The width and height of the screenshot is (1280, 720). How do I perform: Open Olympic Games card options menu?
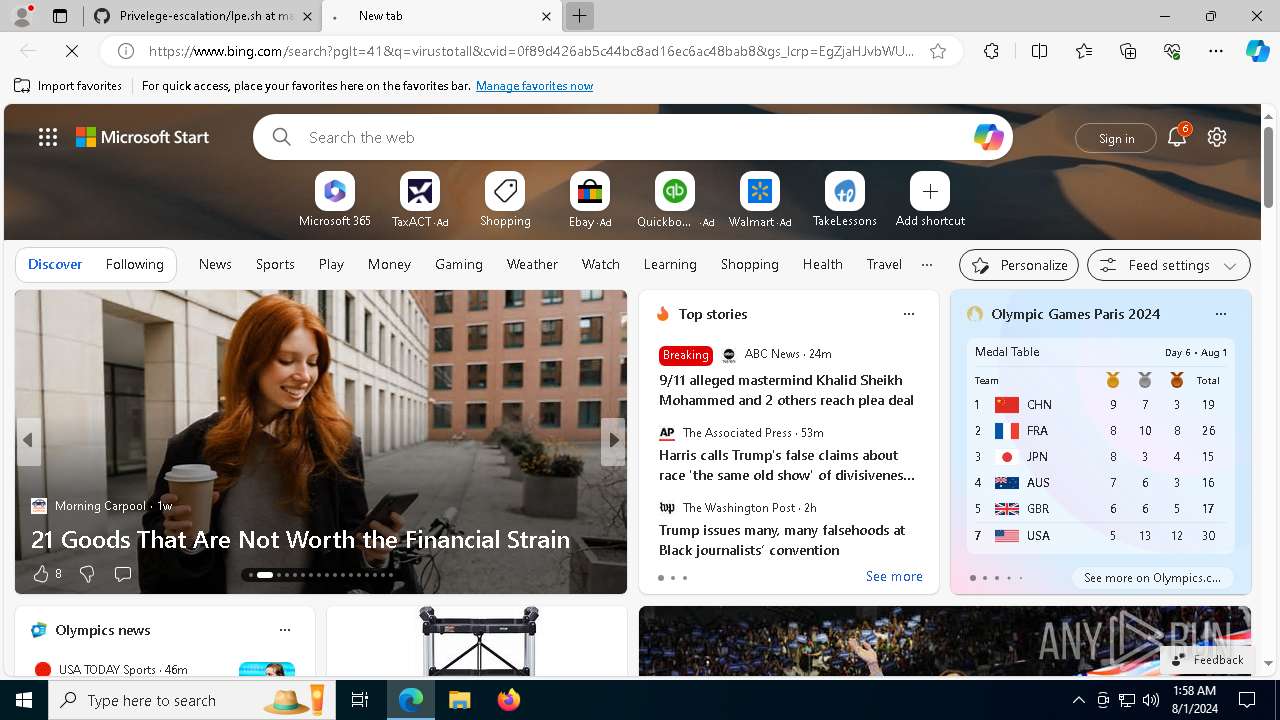(x=1220, y=314)
